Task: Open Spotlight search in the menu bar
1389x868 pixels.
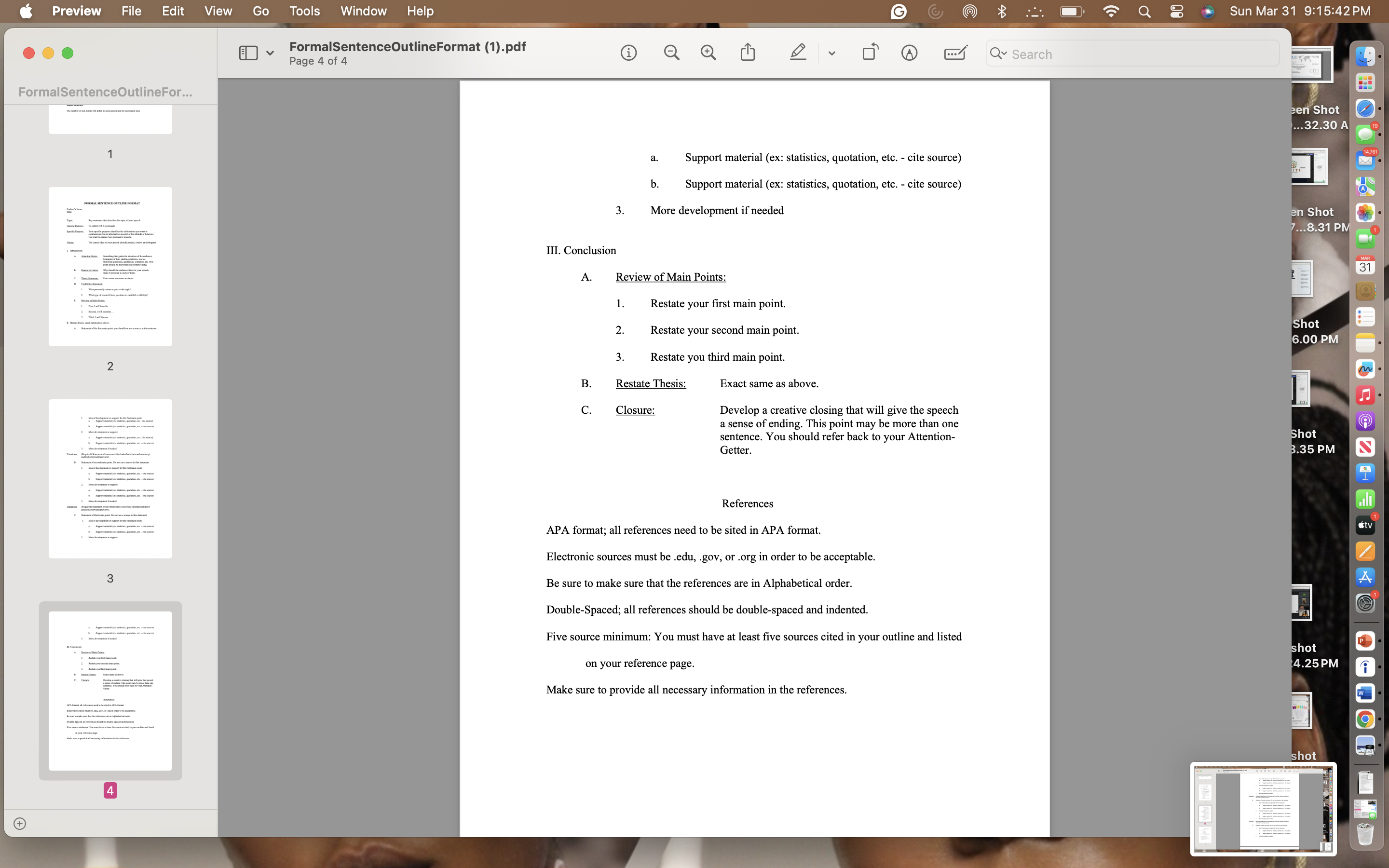Action: (1144, 11)
